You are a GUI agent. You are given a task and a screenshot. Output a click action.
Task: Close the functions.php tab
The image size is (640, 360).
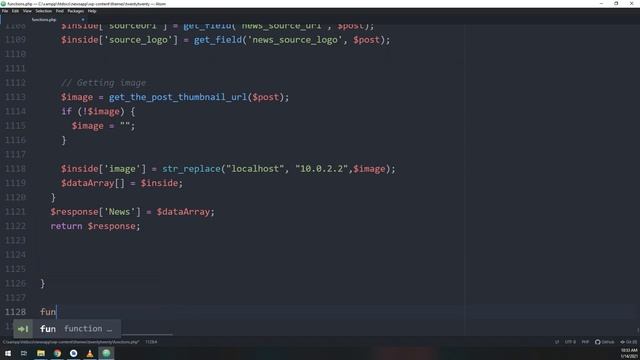pyautogui.click(x=83, y=20)
